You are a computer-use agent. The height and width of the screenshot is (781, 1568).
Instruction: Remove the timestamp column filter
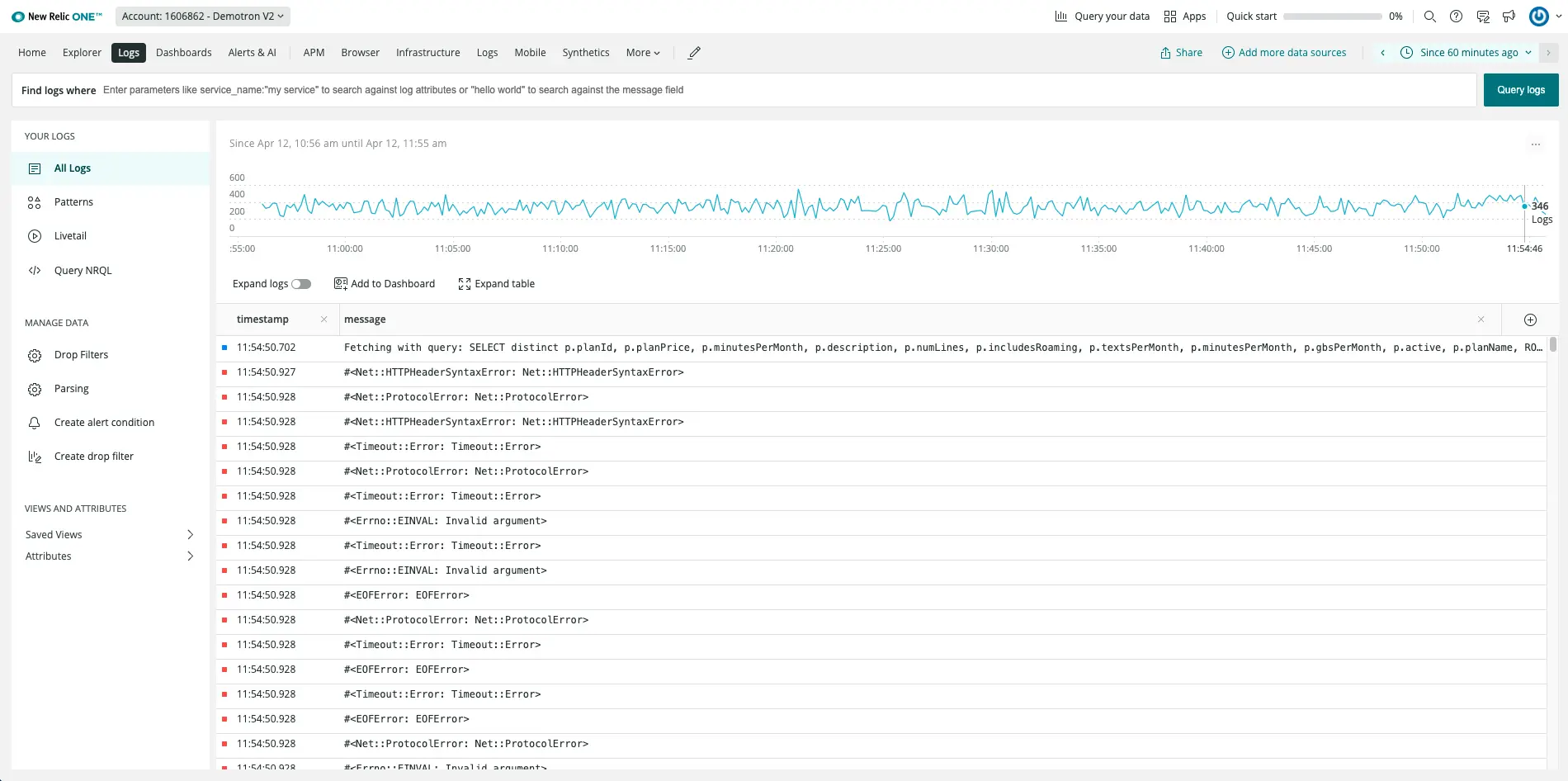point(324,319)
